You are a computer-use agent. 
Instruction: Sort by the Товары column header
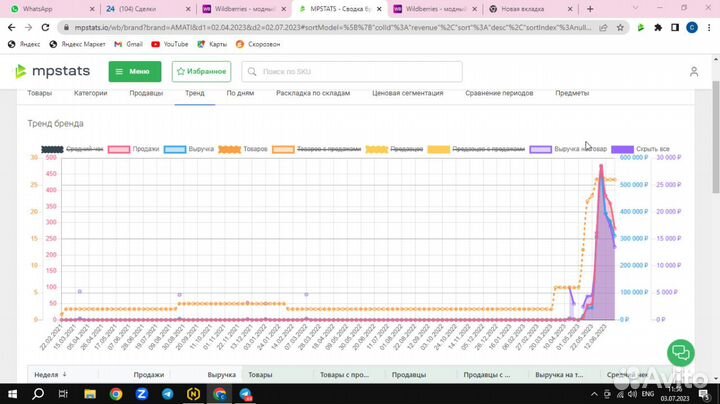(x=260, y=375)
